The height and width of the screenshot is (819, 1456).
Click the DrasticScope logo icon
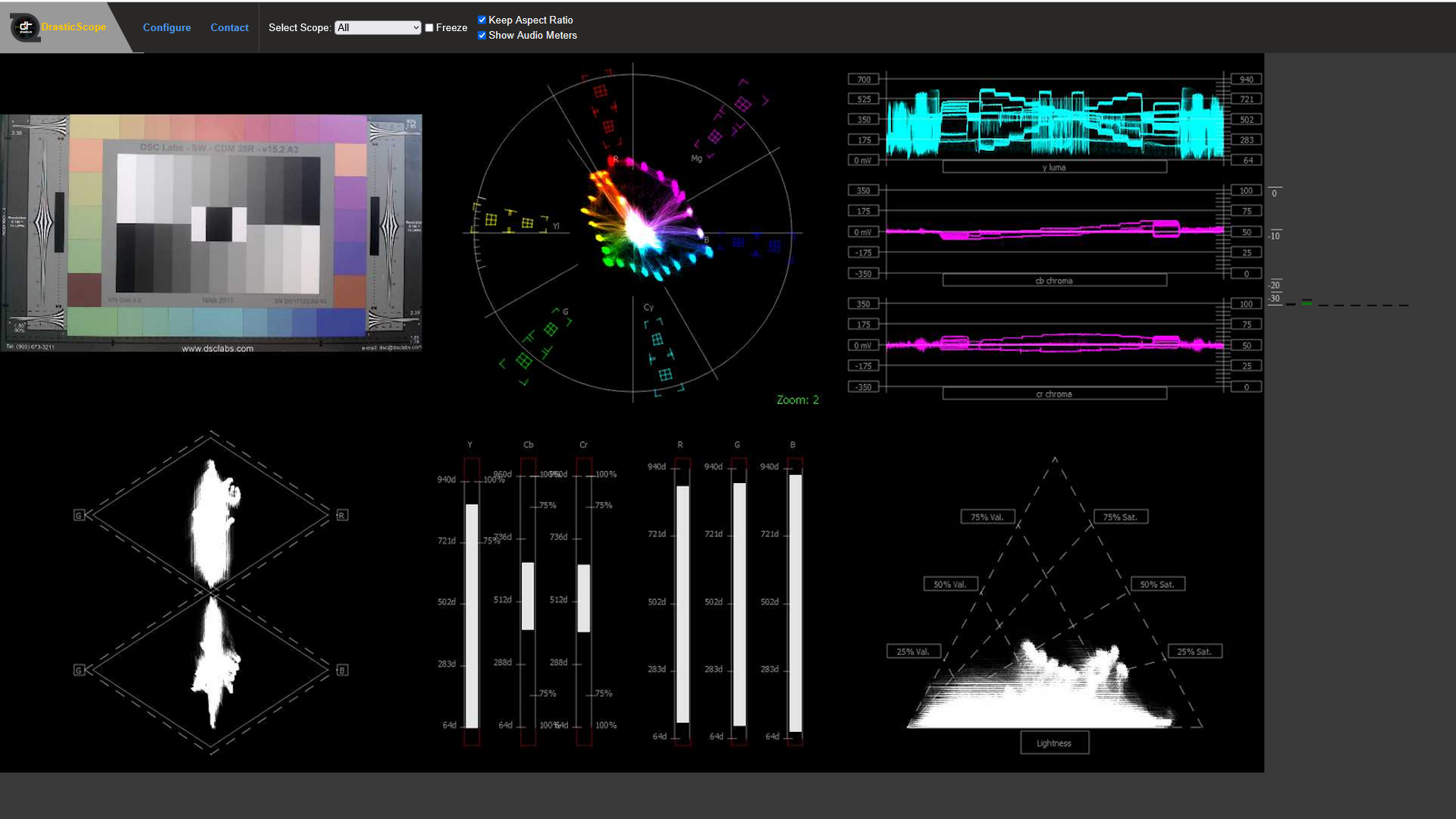[25, 27]
